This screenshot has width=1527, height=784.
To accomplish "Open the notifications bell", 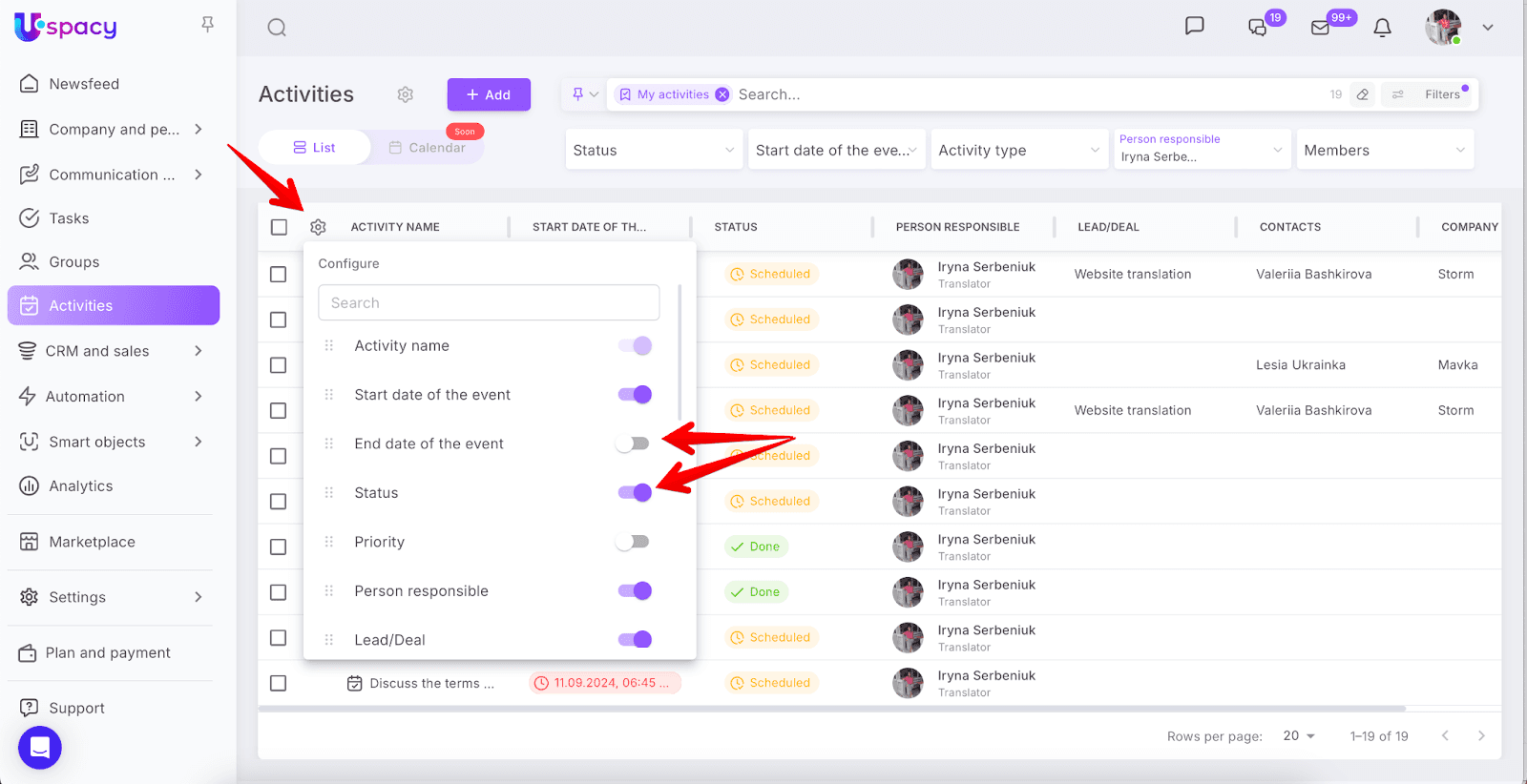I will click(1382, 28).
